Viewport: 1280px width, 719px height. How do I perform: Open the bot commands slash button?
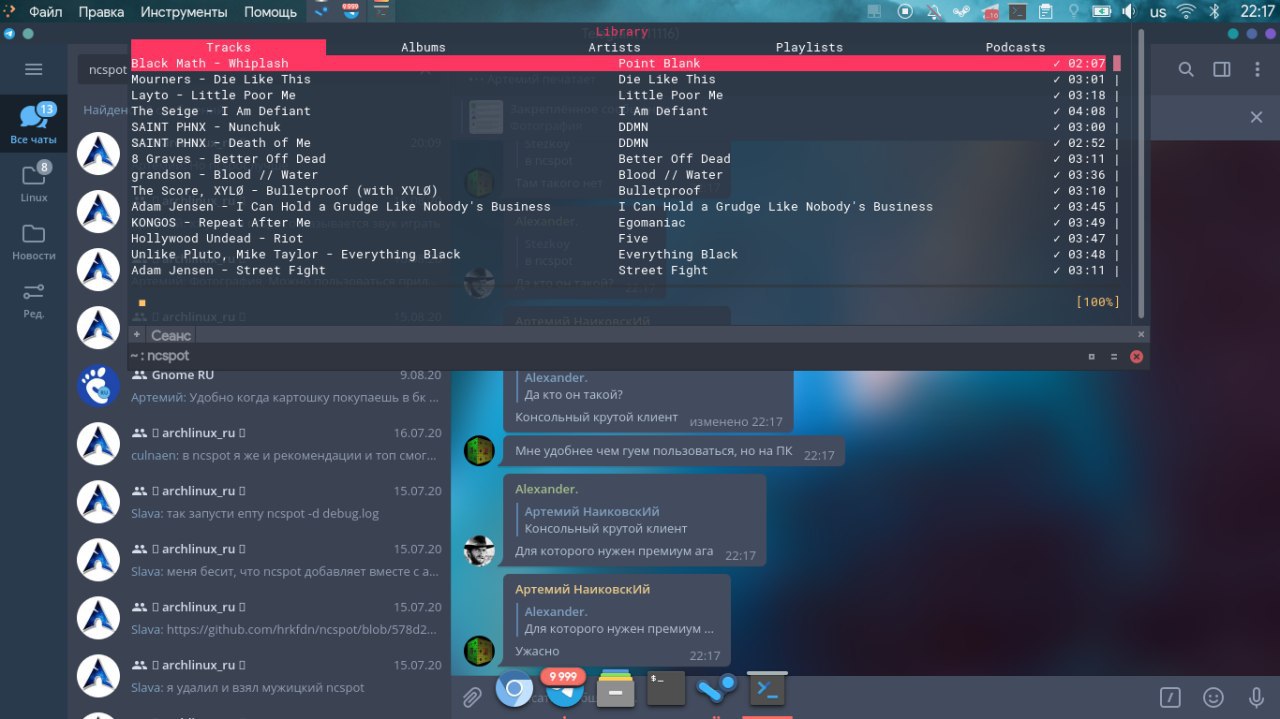click(x=1170, y=697)
